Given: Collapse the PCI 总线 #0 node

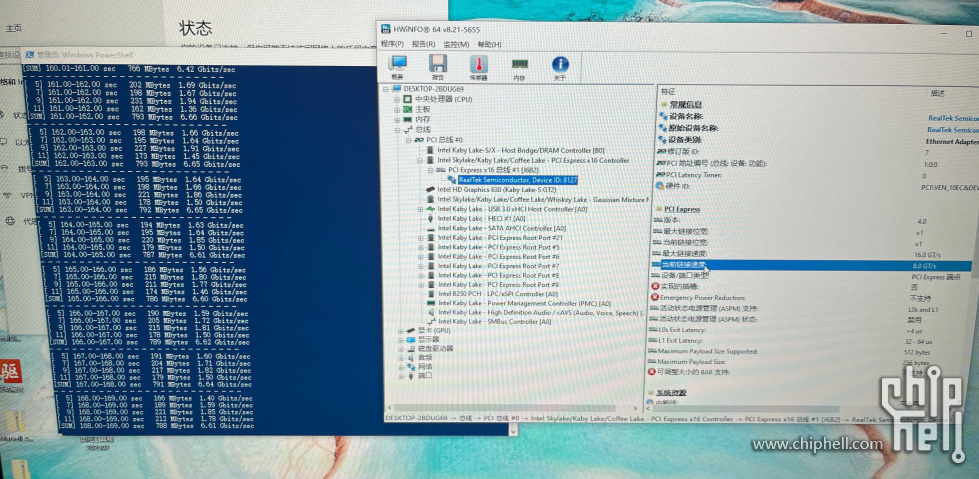Looking at the screenshot, I should (x=409, y=140).
